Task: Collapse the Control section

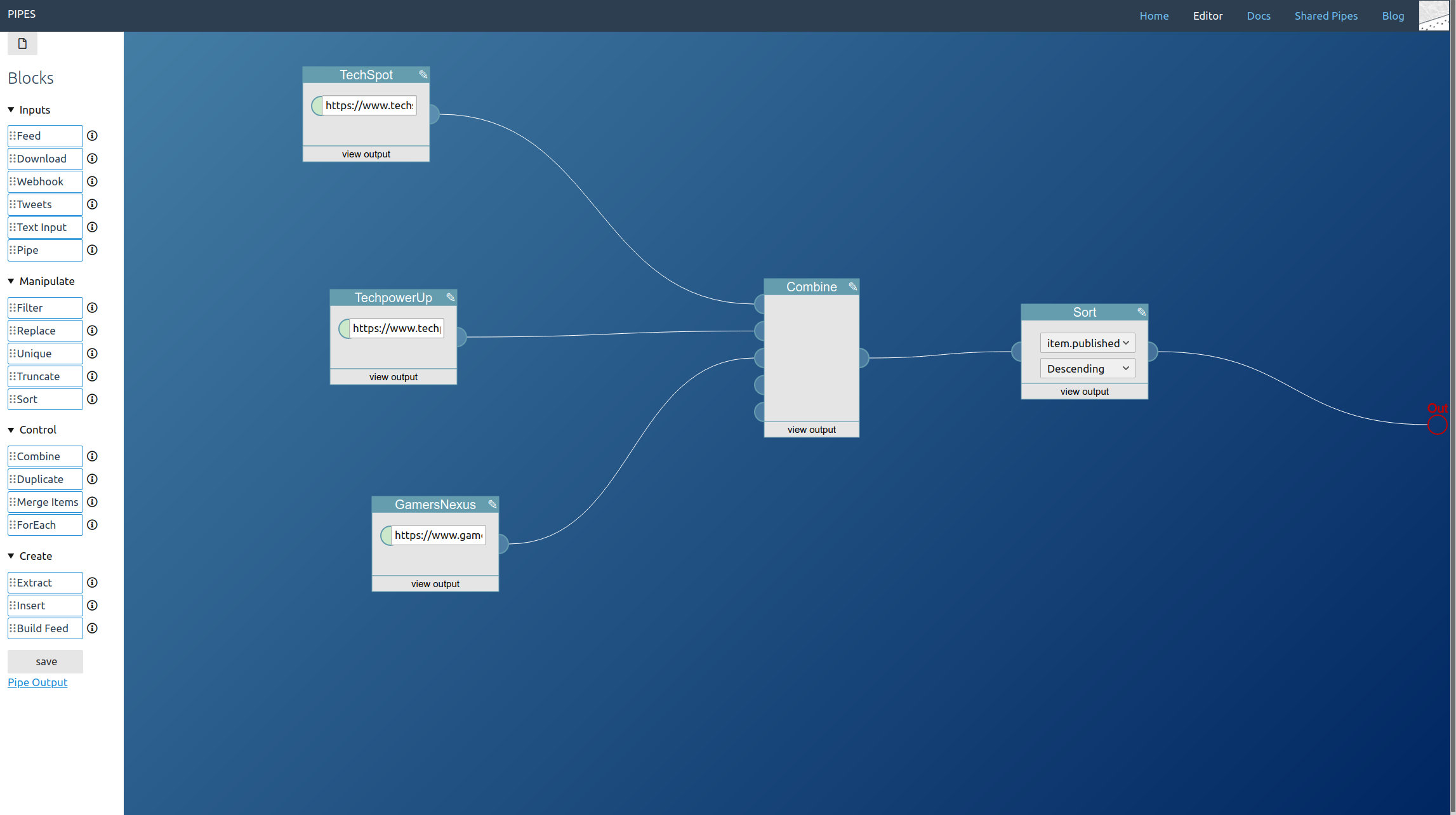Action: [x=32, y=430]
